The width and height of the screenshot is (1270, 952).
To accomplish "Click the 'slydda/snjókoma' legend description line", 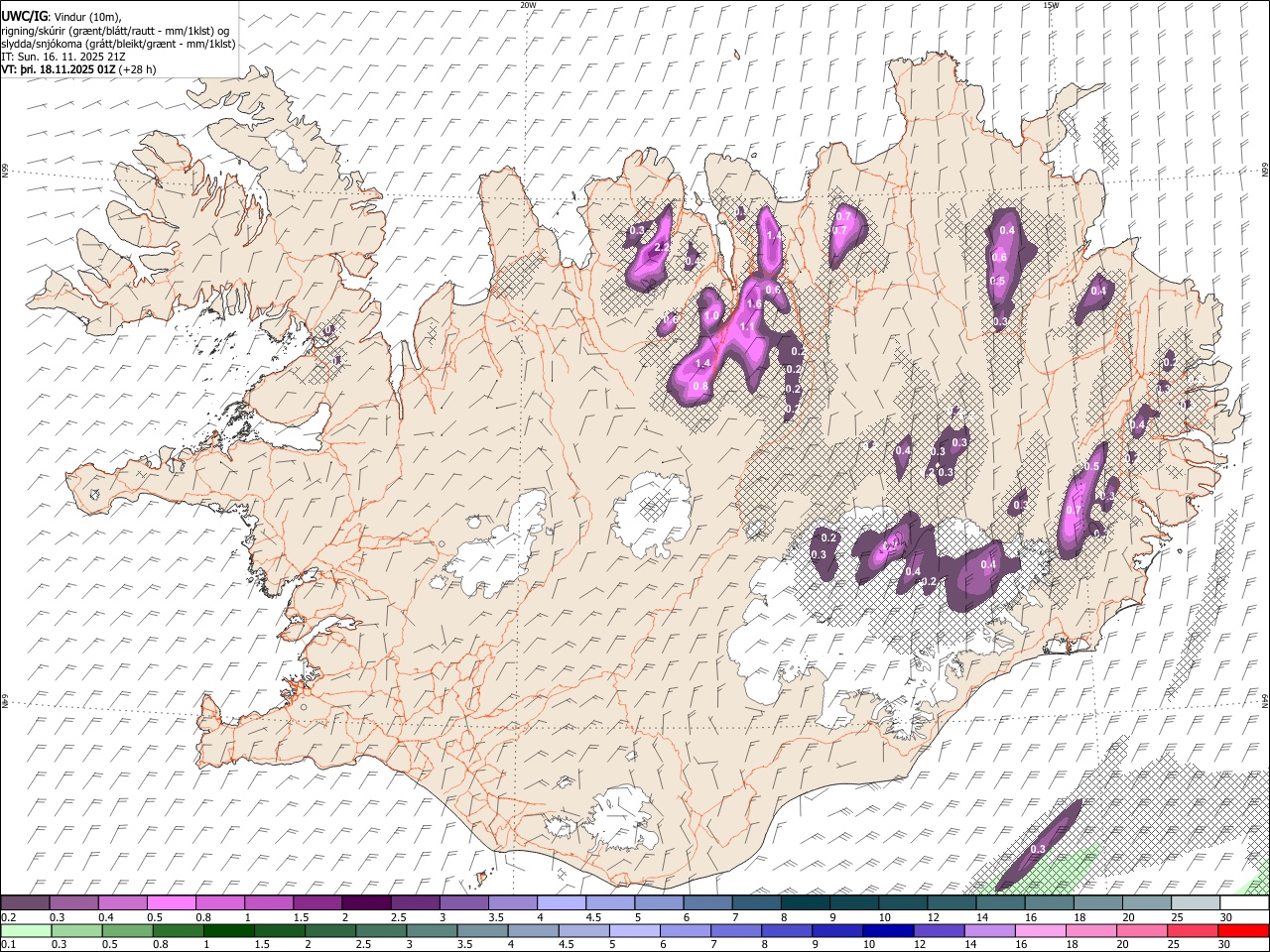I will pos(118,44).
